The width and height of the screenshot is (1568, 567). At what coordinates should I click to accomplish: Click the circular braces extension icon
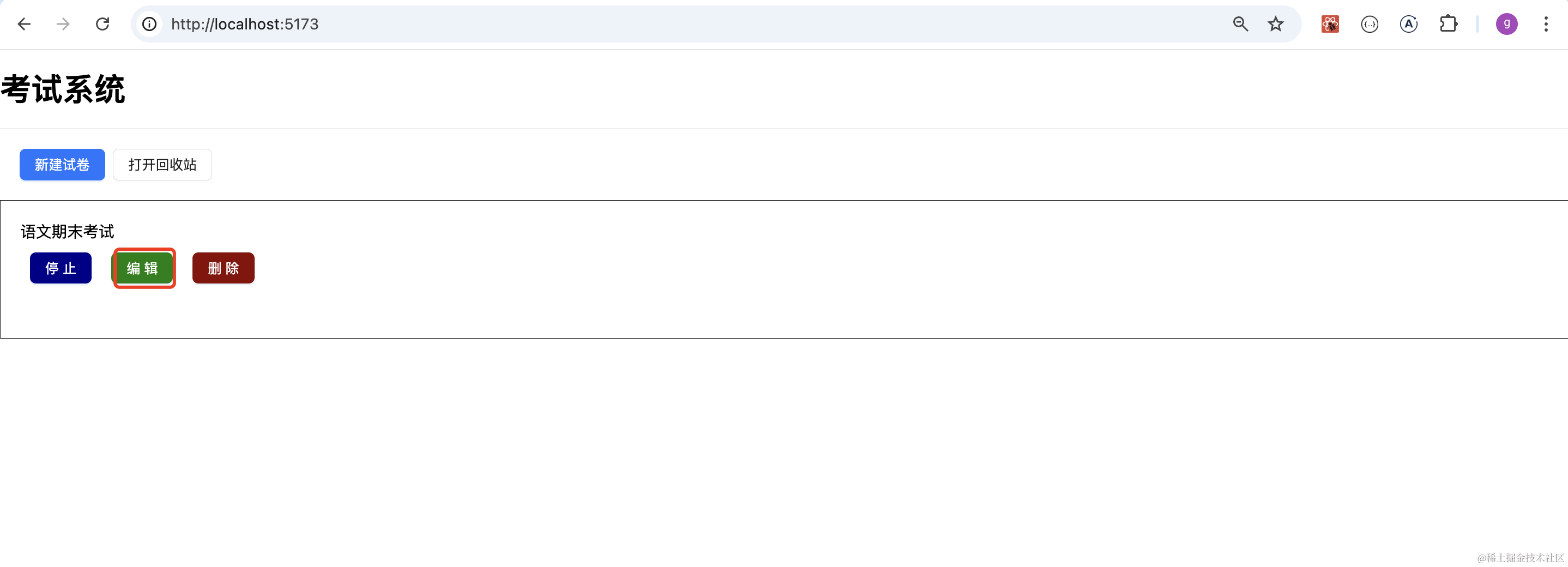point(1370,25)
